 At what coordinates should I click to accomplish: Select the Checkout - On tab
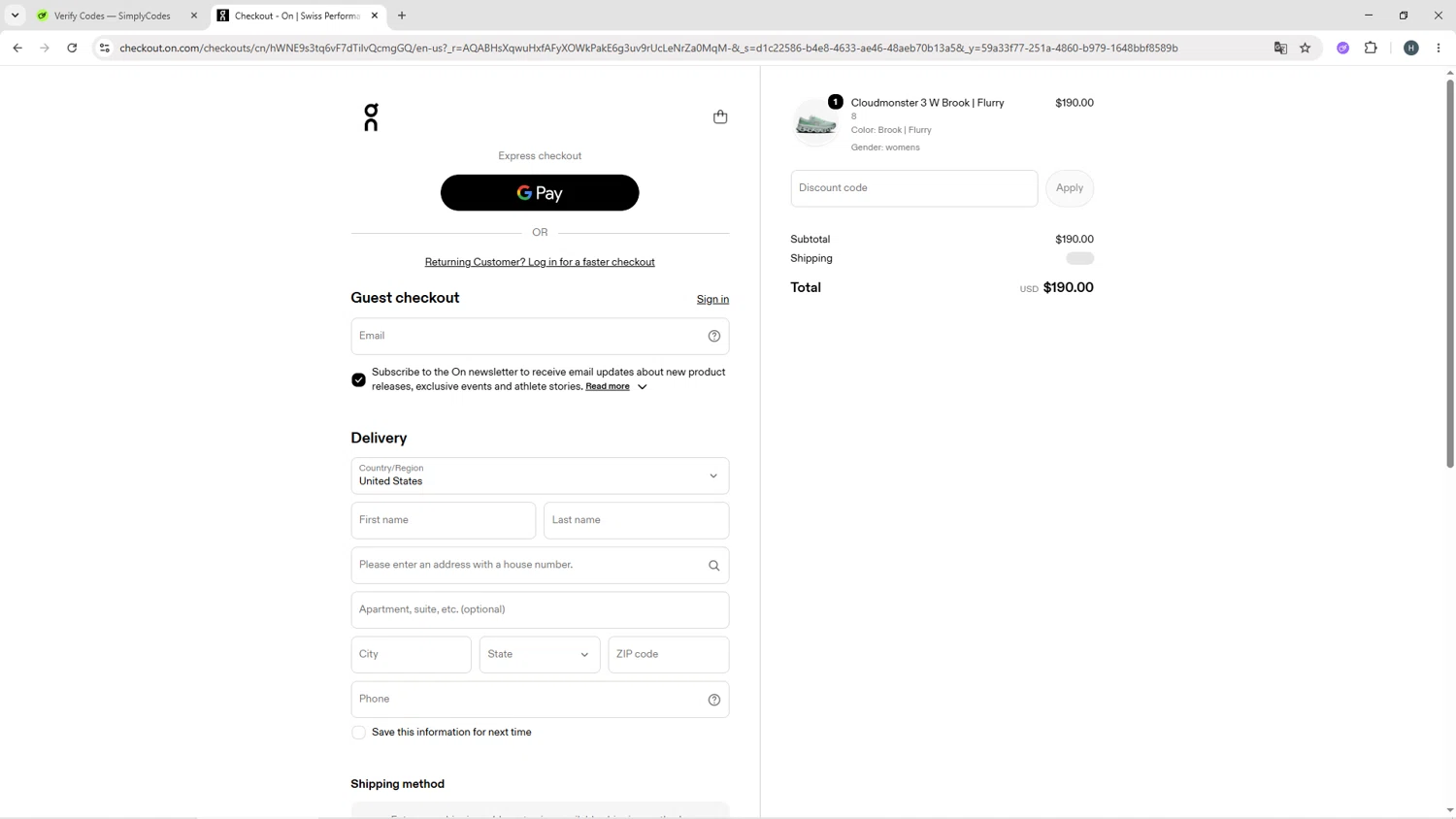(298, 16)
